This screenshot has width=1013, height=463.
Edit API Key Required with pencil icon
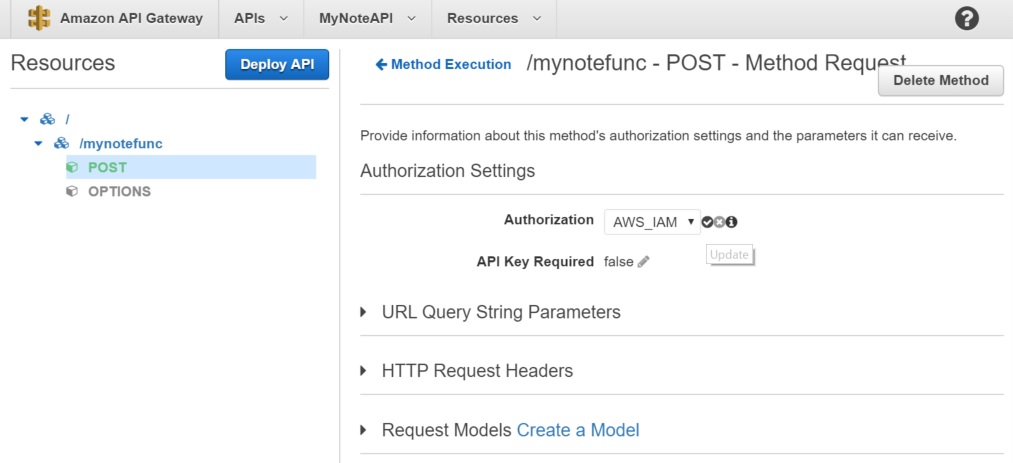(x=643, y=262)
